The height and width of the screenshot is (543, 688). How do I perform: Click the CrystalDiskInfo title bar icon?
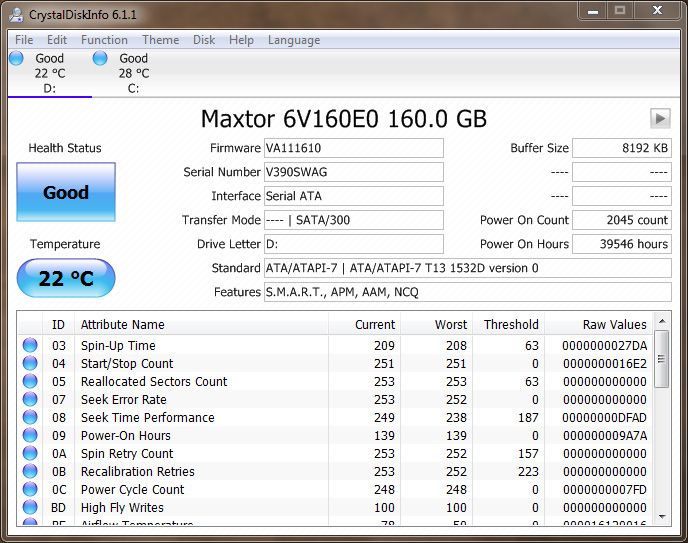[17, 14]
